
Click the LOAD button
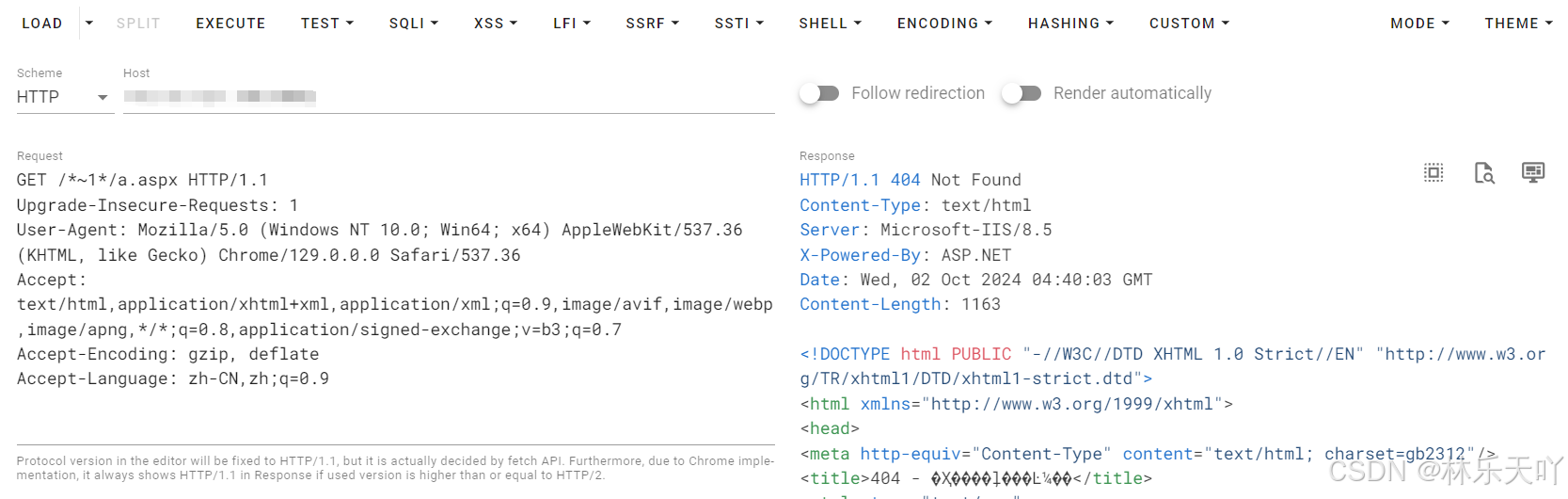tap(41, 24)
